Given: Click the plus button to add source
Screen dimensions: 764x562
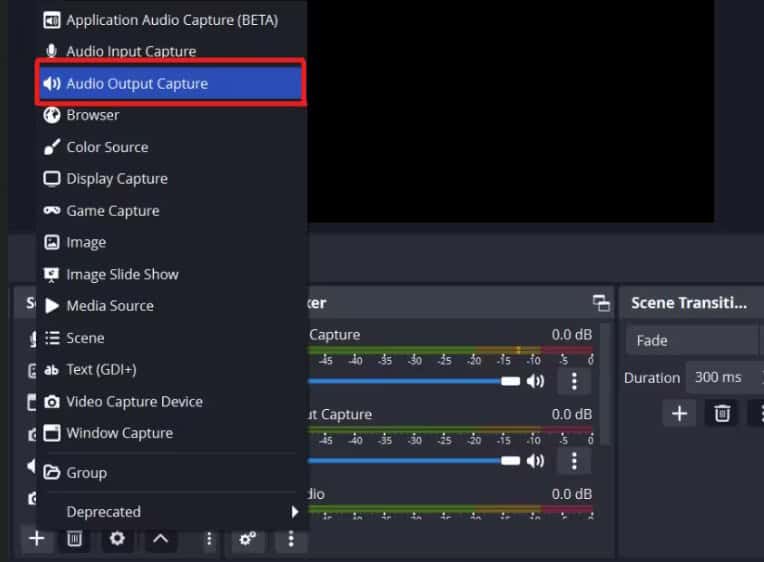Looking at the screenshot, I should [x=37, y=539].
